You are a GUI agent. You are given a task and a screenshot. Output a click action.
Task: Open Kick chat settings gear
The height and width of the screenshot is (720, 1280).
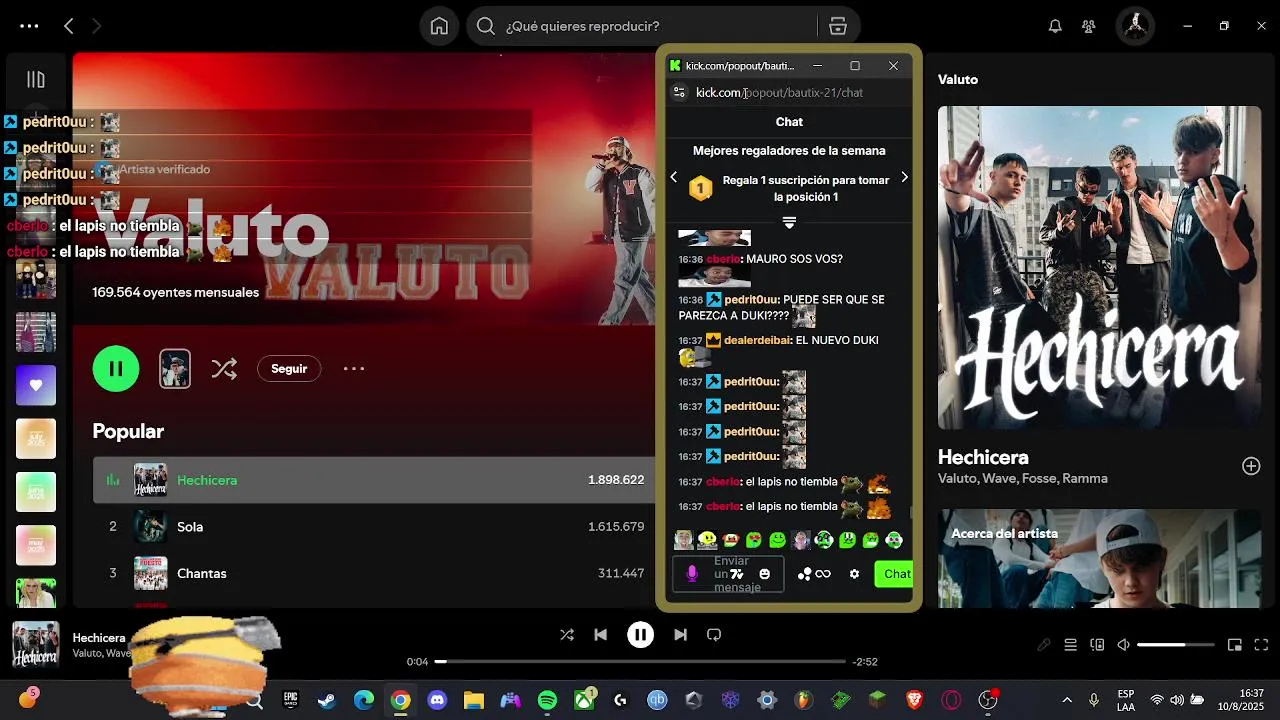point(854,574)
